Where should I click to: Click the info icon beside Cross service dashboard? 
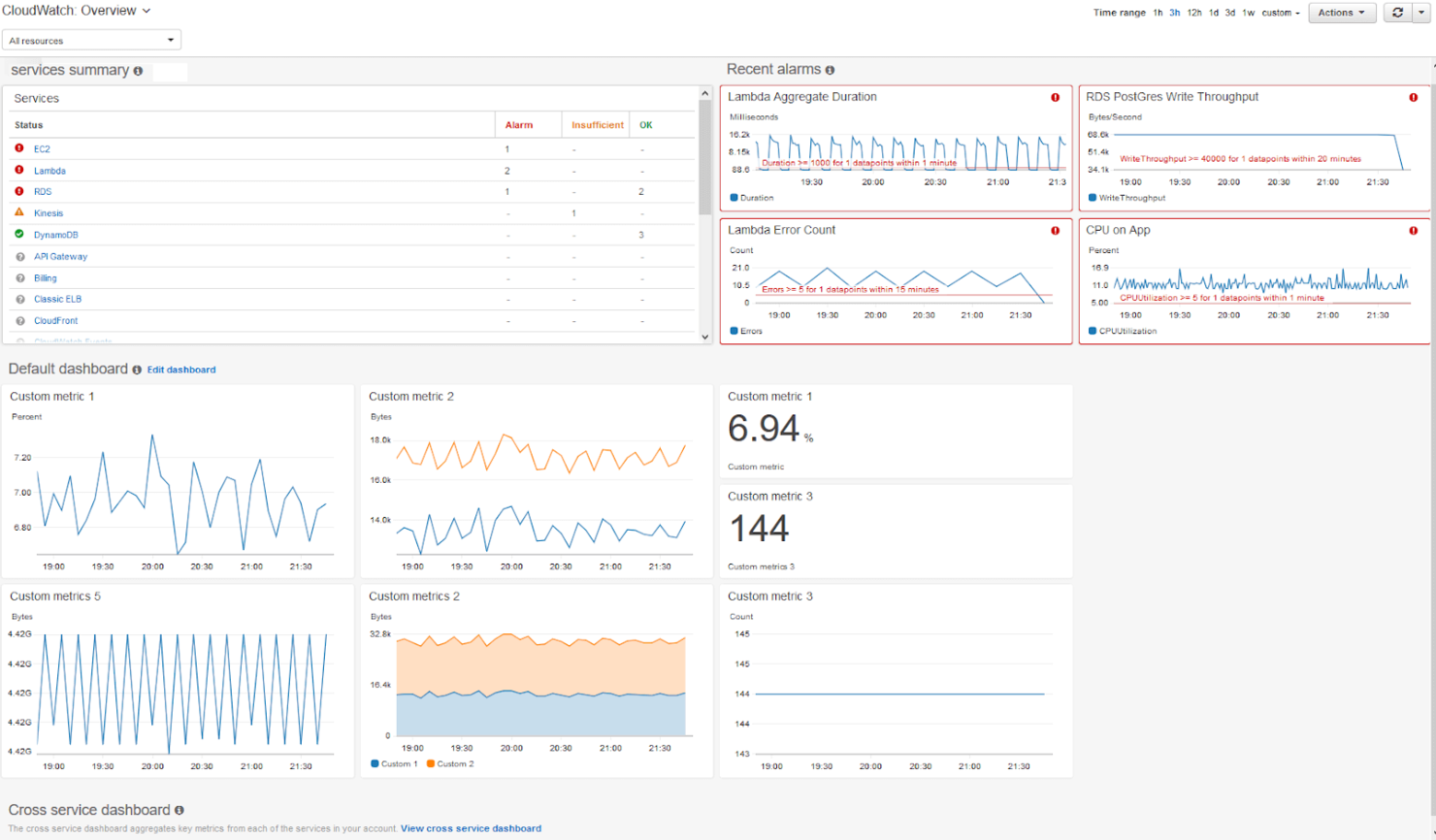(179, 809)
